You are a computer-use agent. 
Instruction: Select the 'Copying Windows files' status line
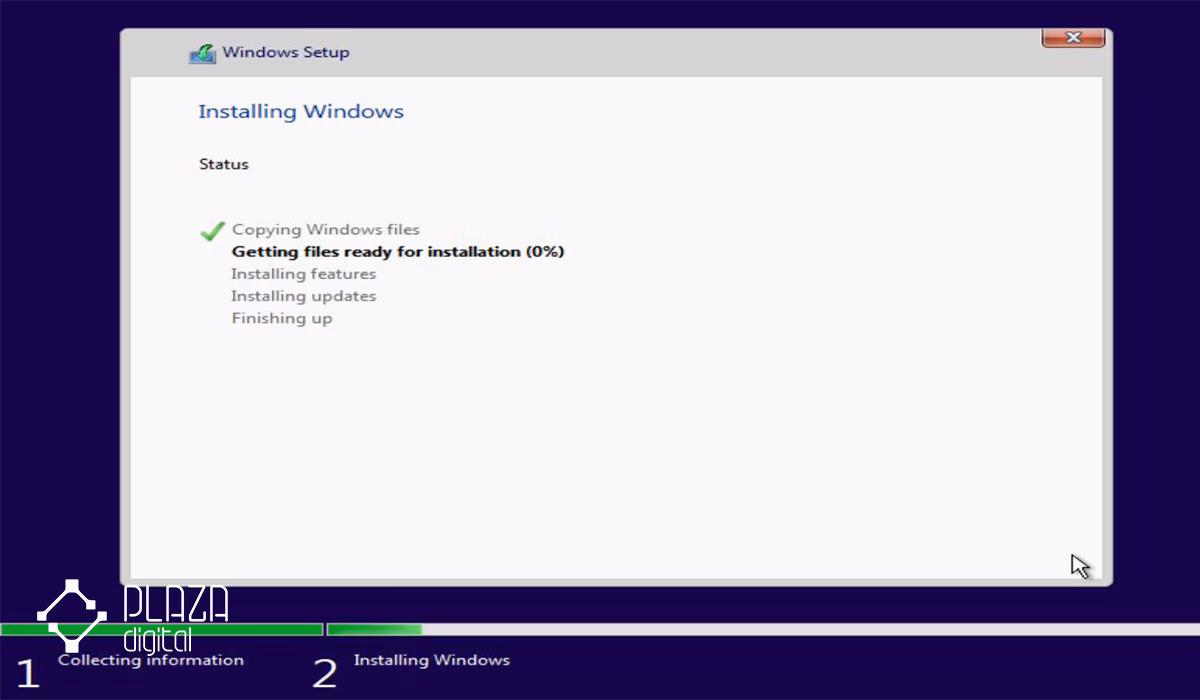coord(326,230)
